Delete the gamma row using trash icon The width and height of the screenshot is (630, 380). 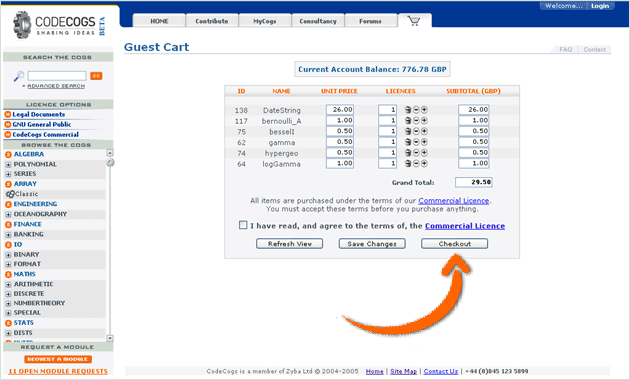coord(408,142)
